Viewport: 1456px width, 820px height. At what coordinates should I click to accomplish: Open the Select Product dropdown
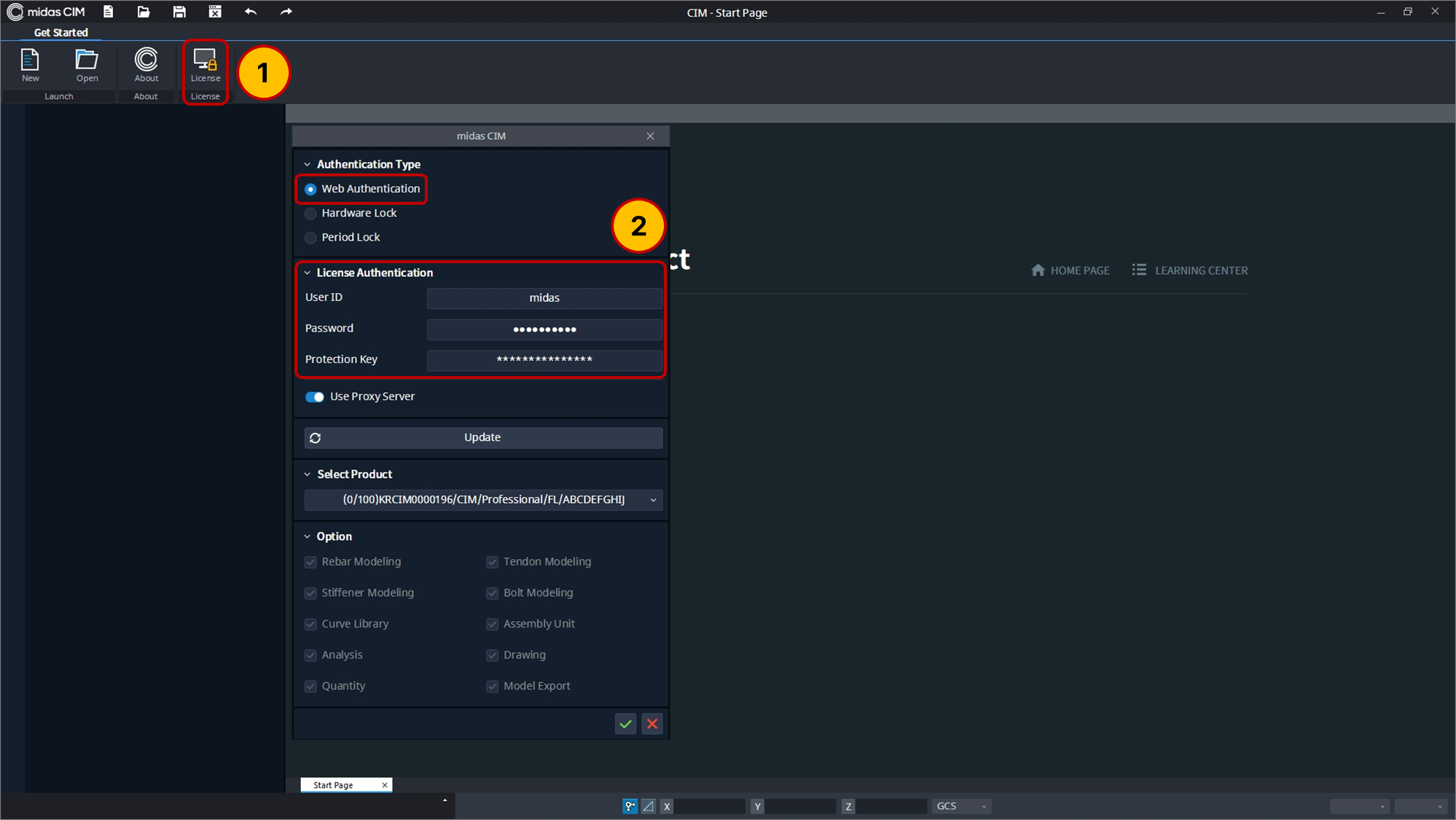[x=483, y=500]
